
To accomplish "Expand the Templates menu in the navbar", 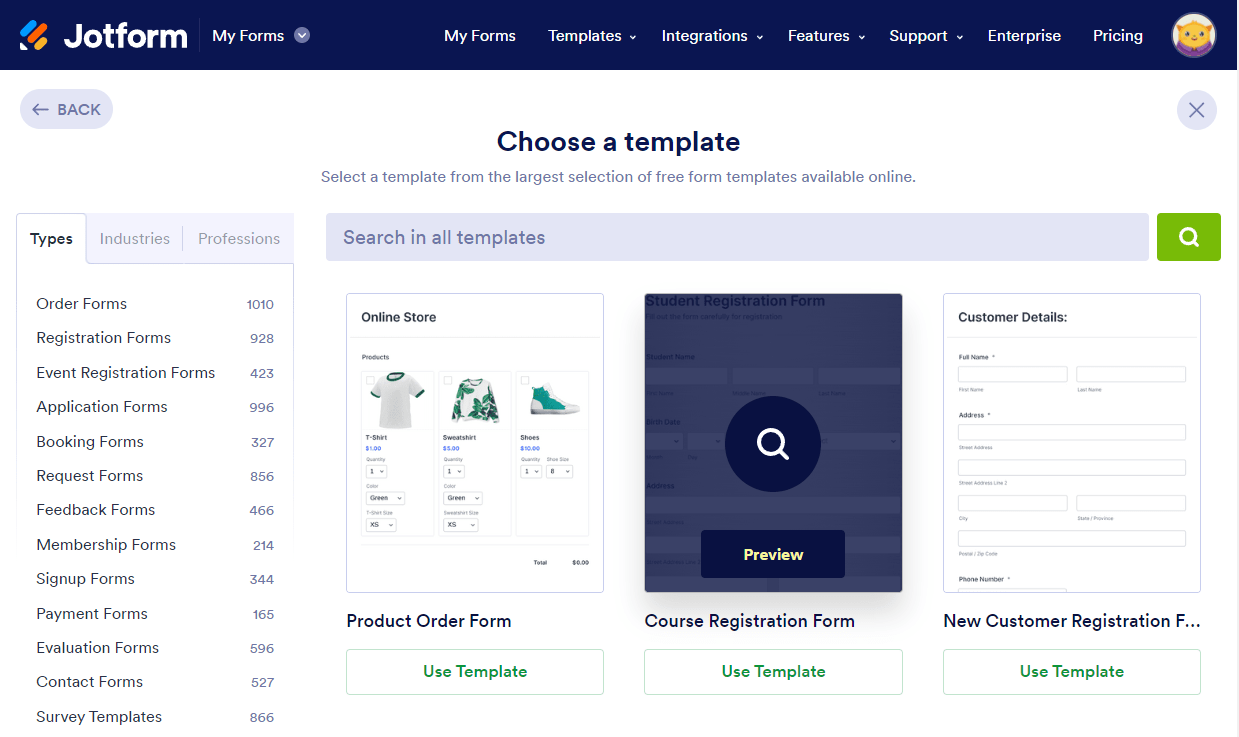I will (x=592, y=36).
